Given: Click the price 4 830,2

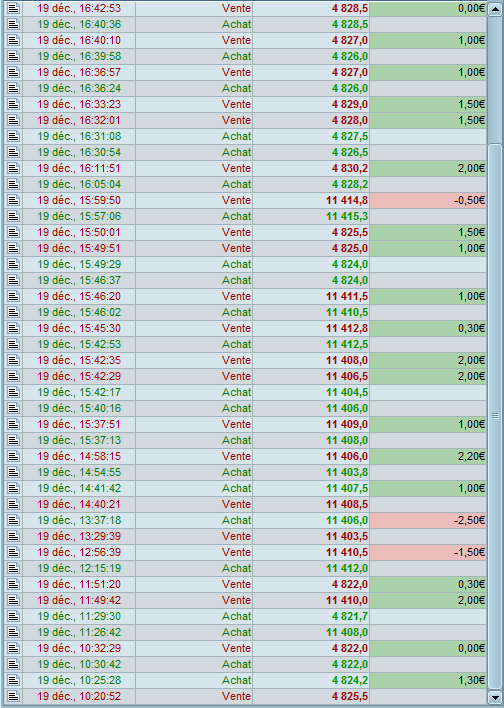Looking at the screenshot, I should pyautogui.click(x=350, y=168).
